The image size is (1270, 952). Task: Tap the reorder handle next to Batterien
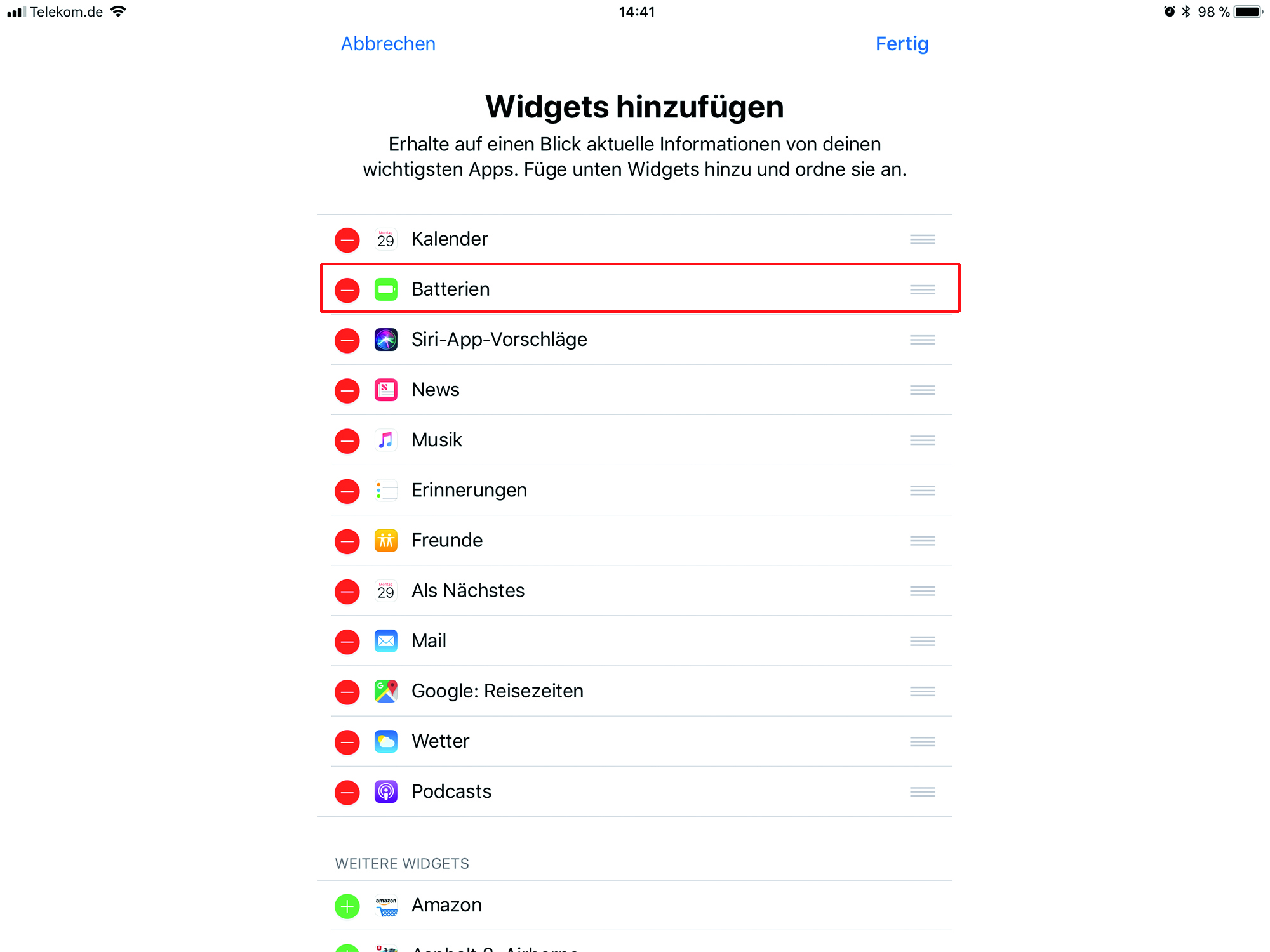point(922,289)
